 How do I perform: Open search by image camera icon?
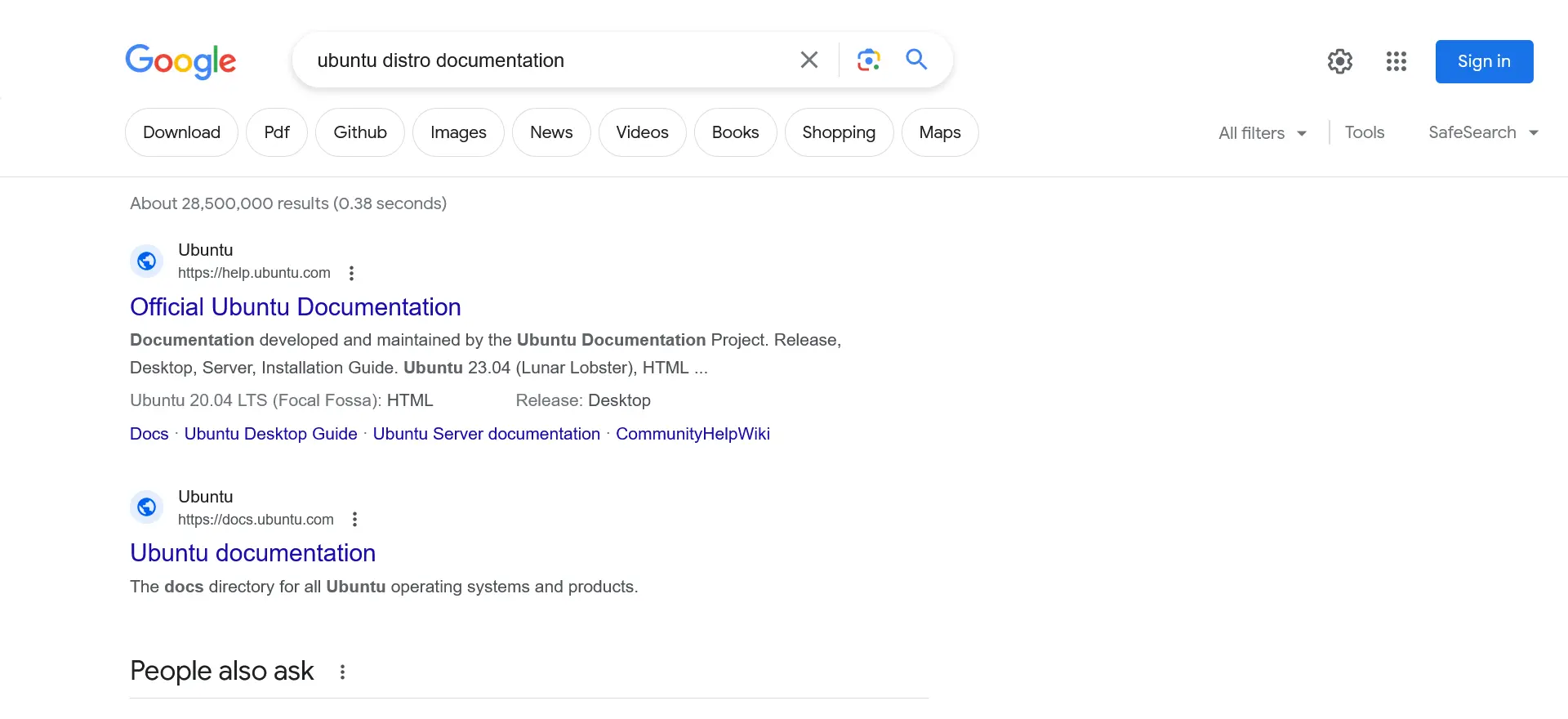click(x=868, y=60)
